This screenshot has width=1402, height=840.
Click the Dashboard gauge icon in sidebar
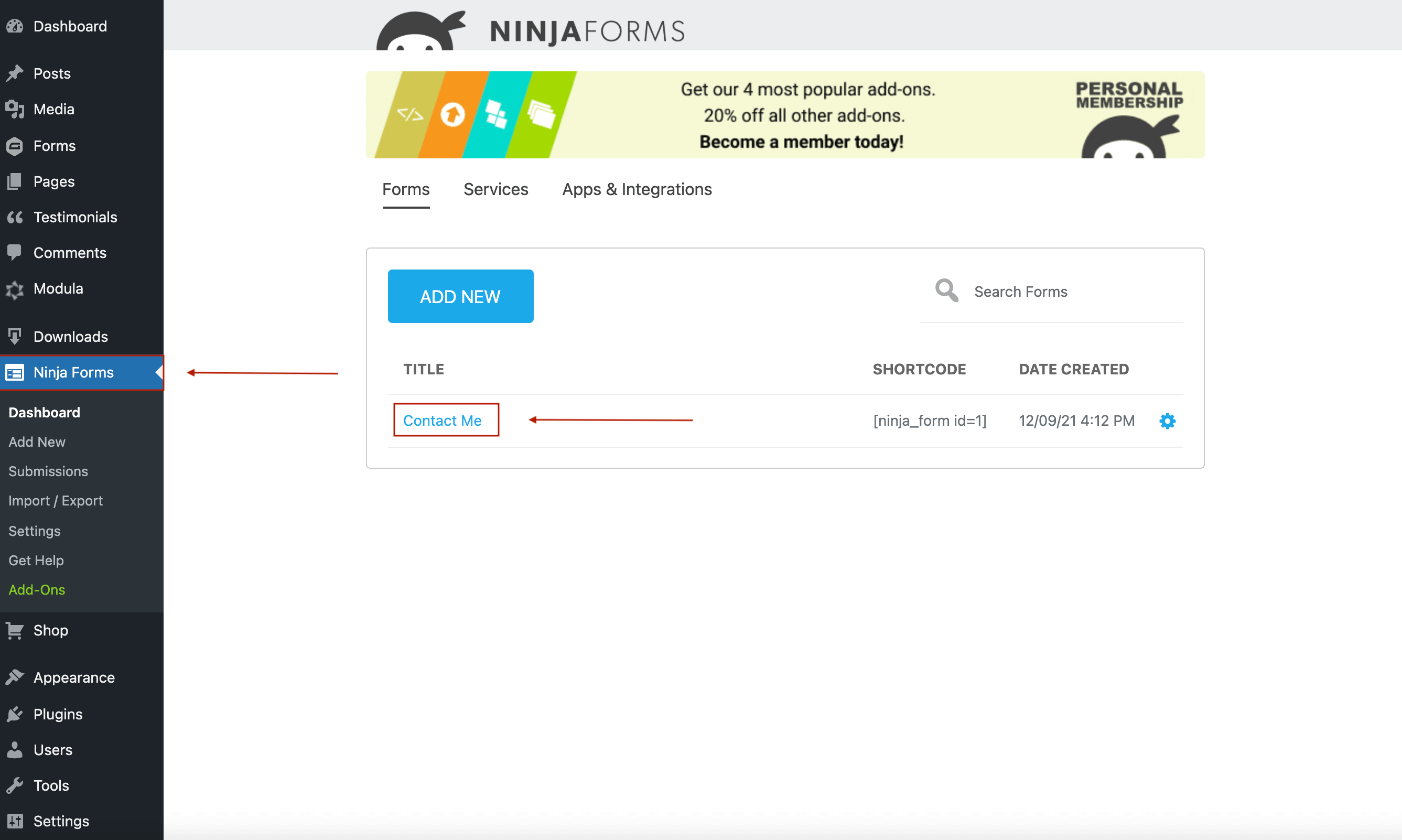pos(15,26)
